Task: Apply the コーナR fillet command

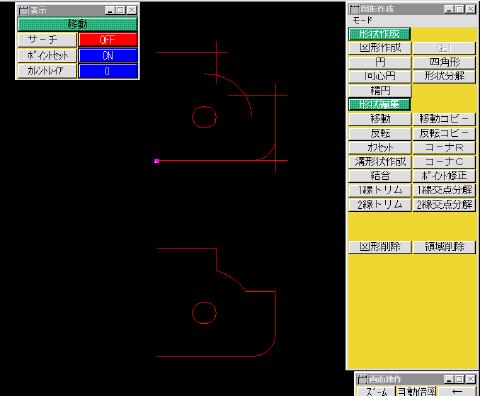Action: [x=444, y=147]
